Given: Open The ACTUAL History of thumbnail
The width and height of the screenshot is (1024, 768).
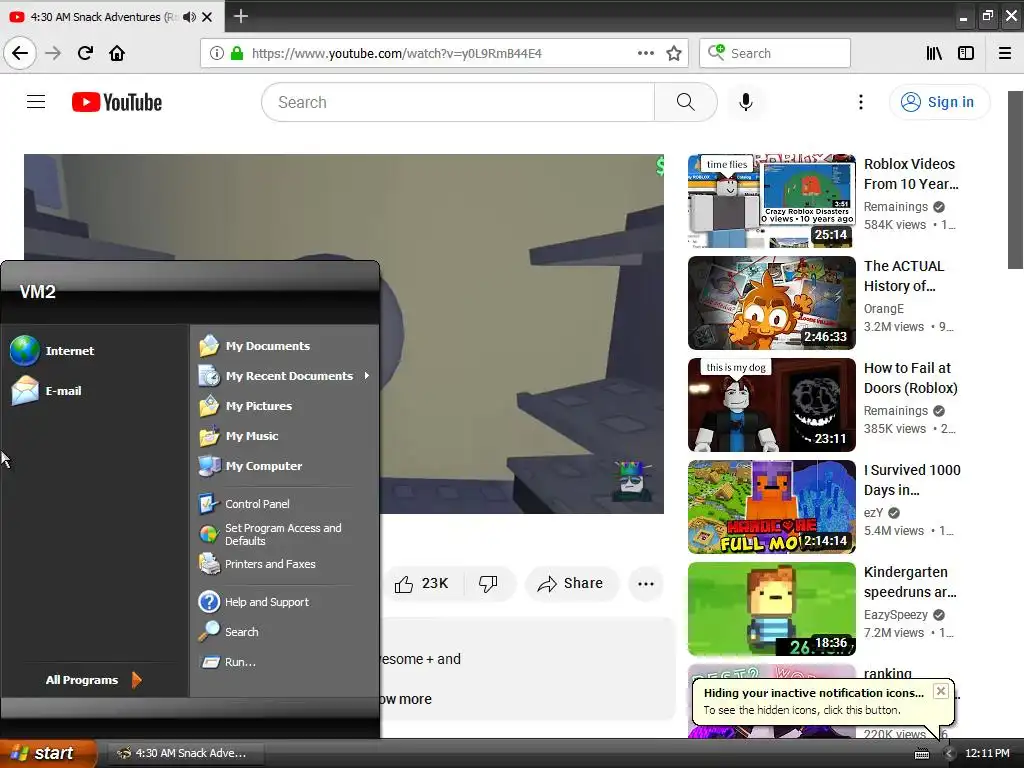Looking at the screenshot, I should 772,303.
